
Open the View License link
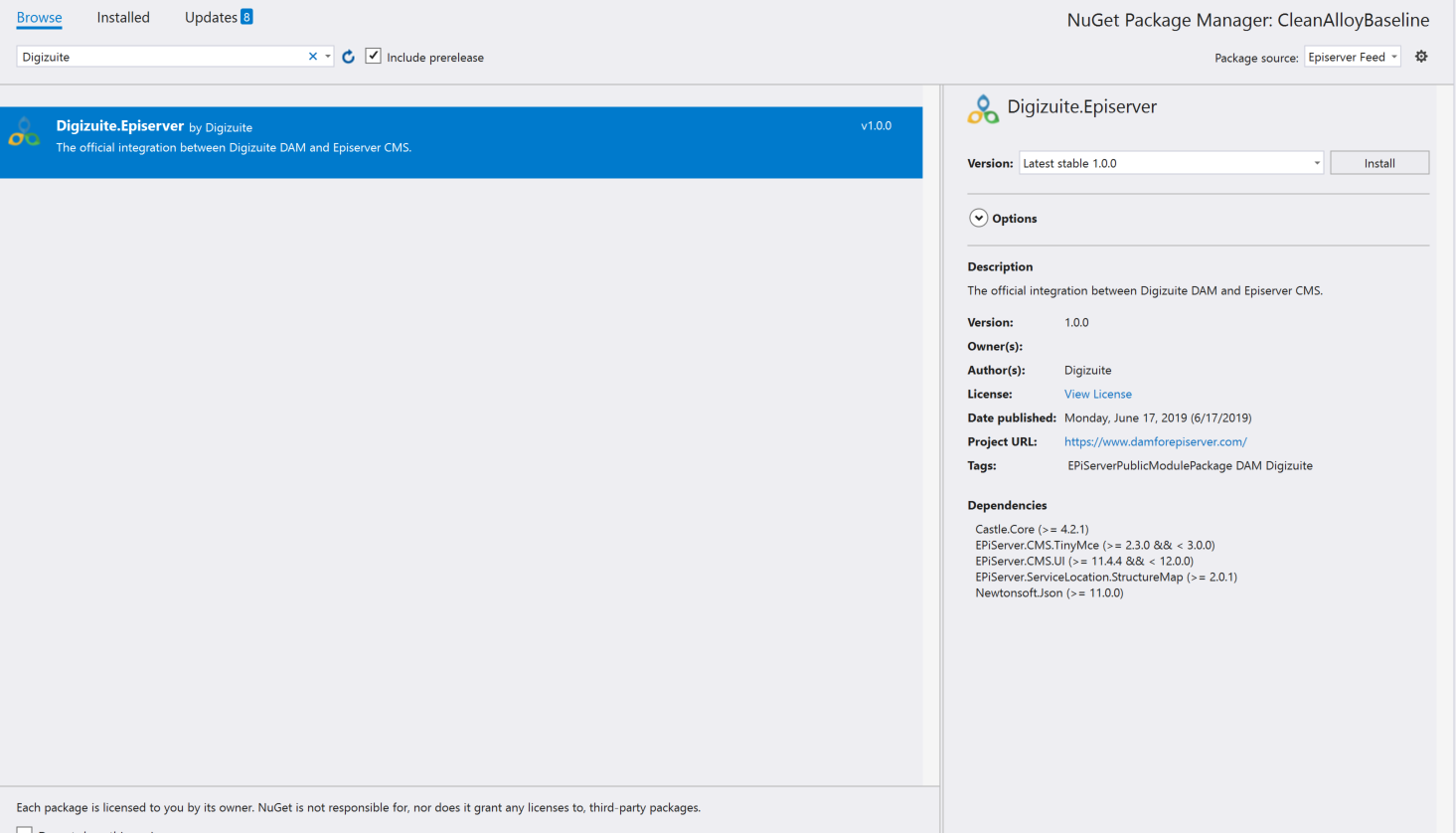click(1097, 394)
